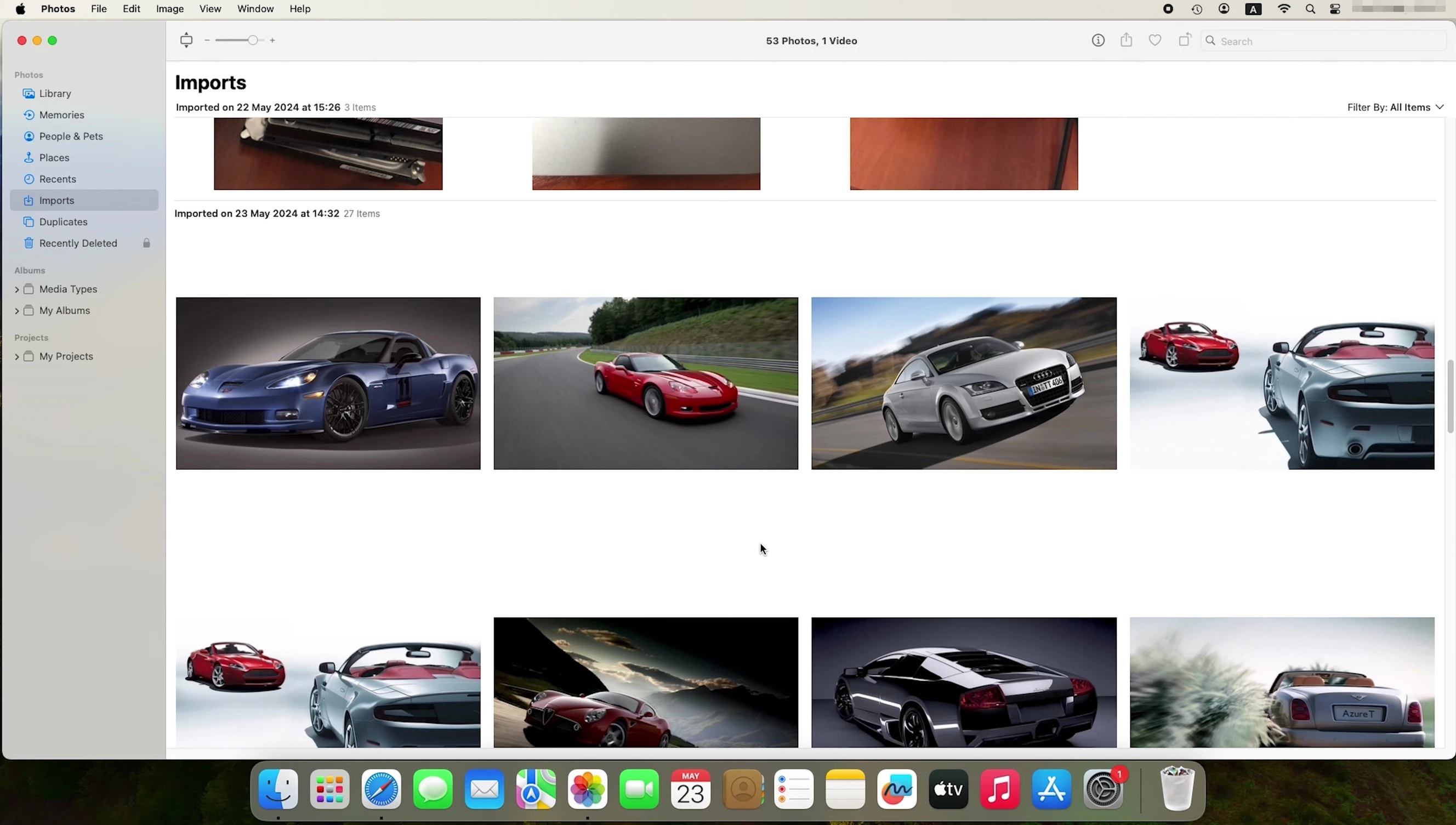This screenshot has width=1456, height=825.
Task: Select the silver Audi TT photo
Action: (x=964, y=383)
